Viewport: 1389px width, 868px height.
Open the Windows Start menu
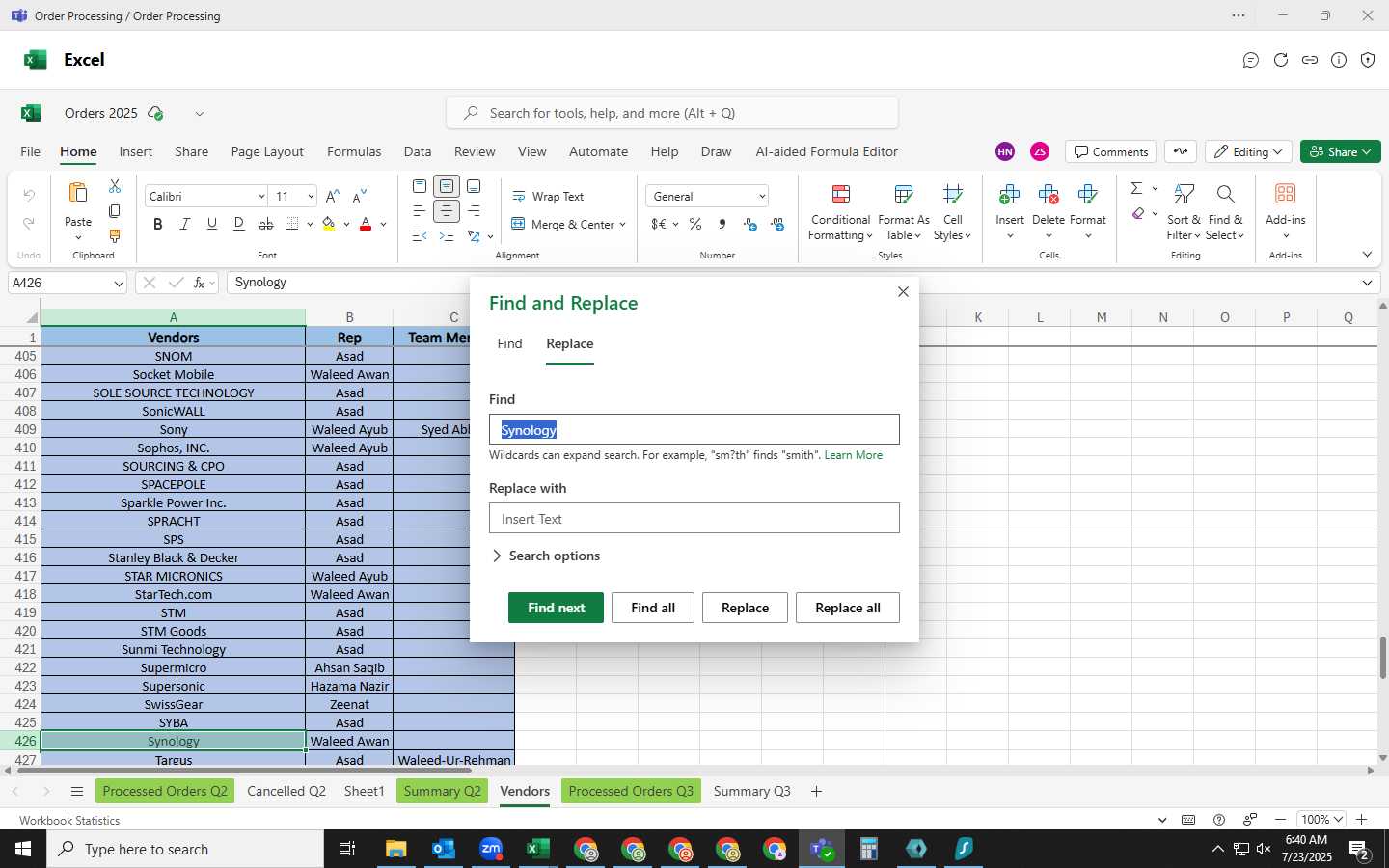pyautogui.click(x=23, y=849)
